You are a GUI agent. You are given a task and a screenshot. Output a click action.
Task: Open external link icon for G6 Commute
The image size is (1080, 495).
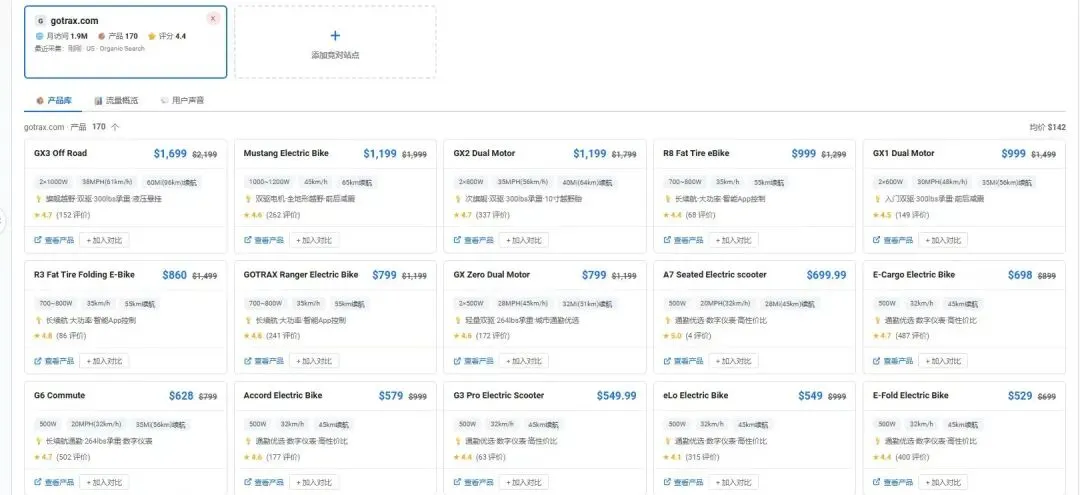(38, 482)
